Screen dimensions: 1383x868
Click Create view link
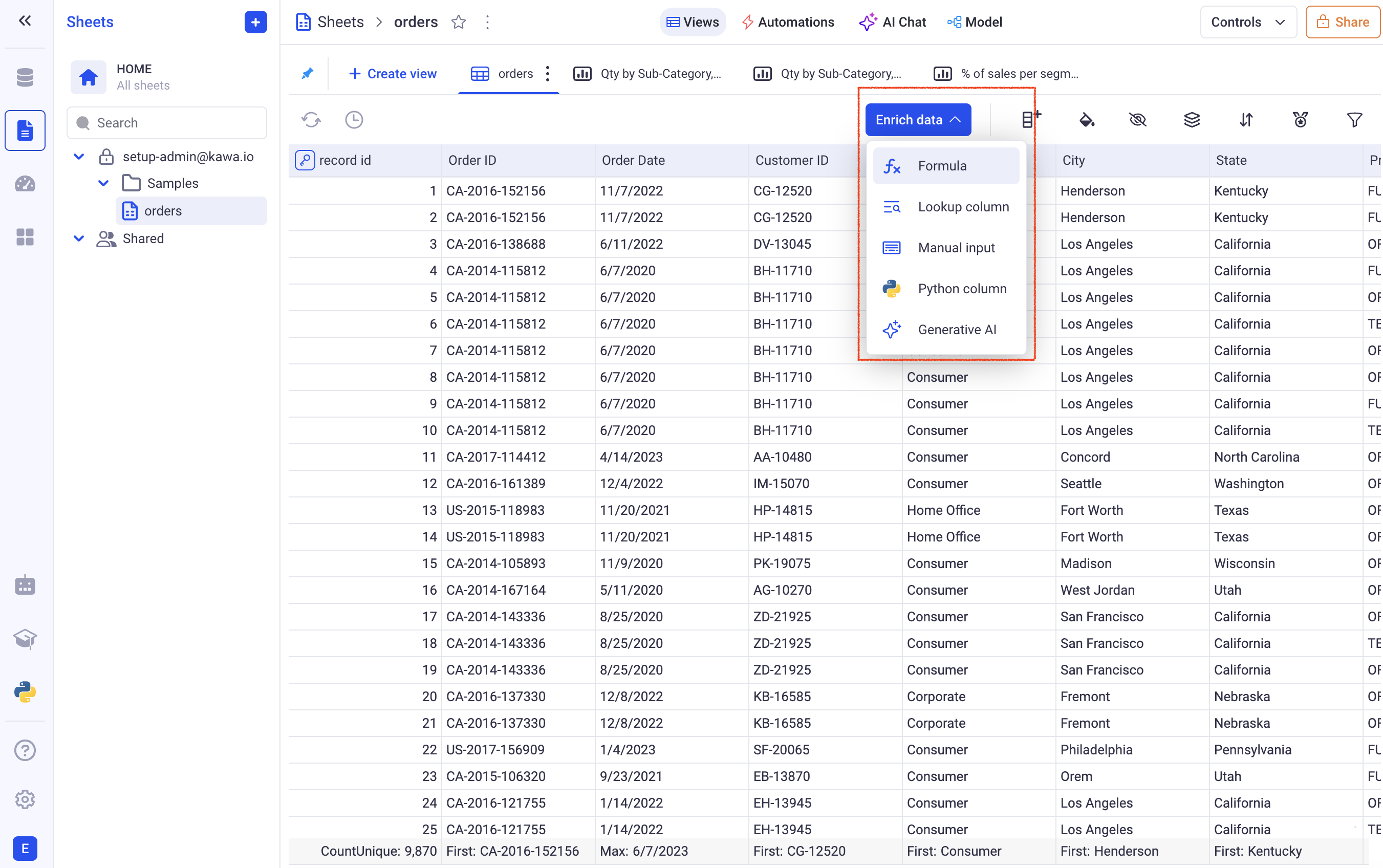coord(393,74)
